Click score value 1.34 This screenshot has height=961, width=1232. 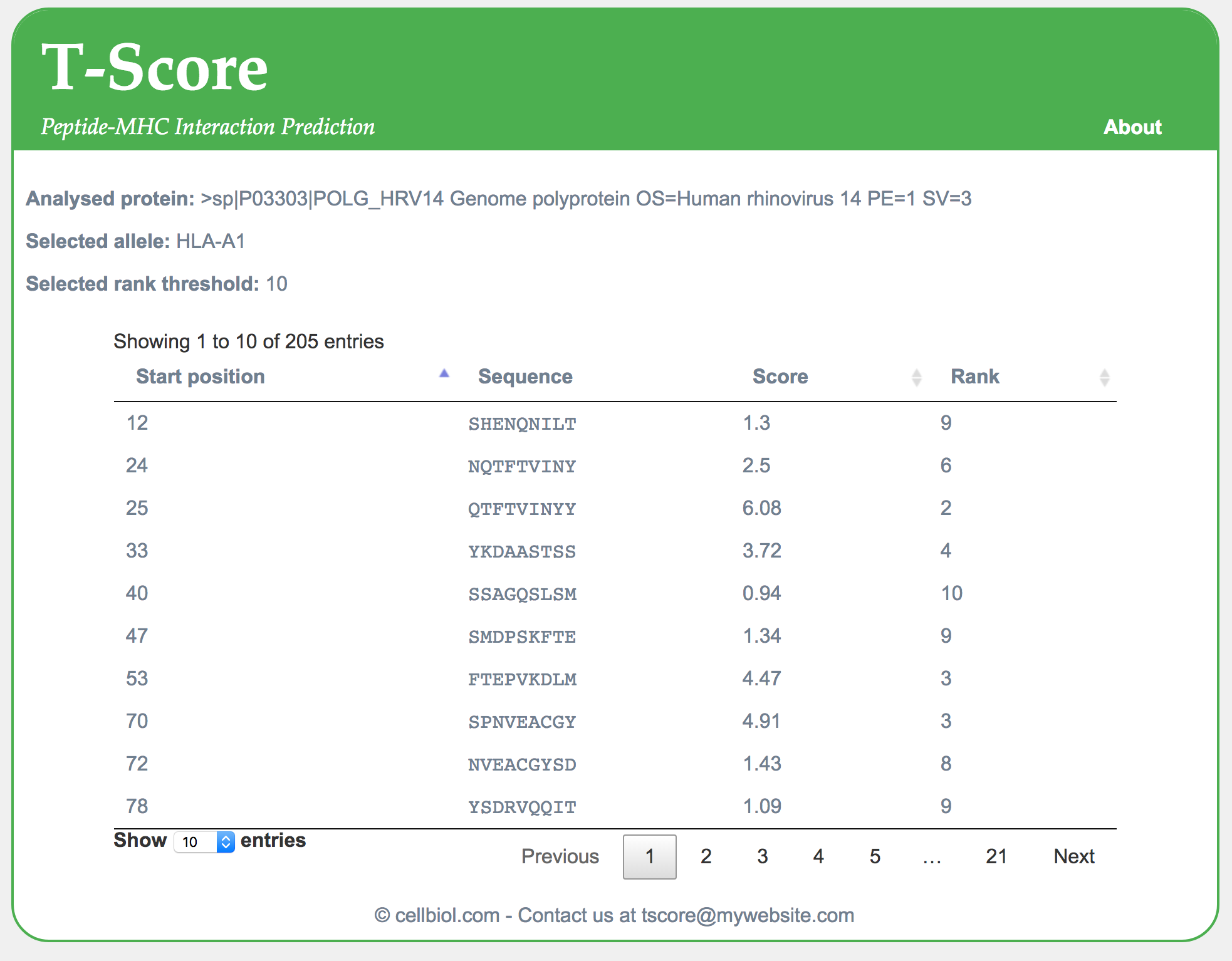(x=762, y=636)
